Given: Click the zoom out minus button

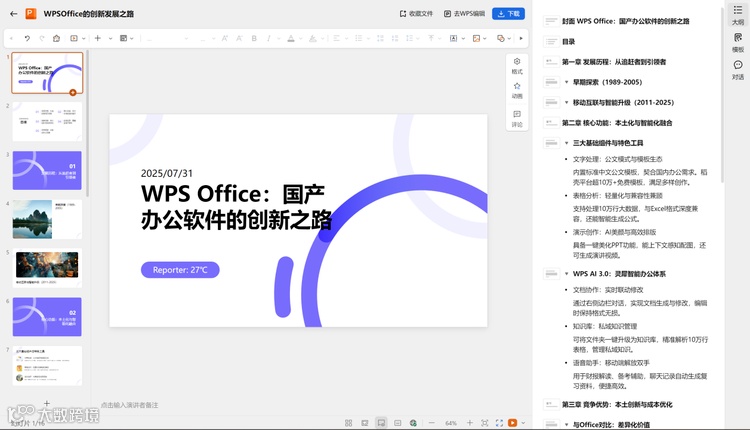Looking at the screenshot, I should pyautogui.click(x=431, y=423).
